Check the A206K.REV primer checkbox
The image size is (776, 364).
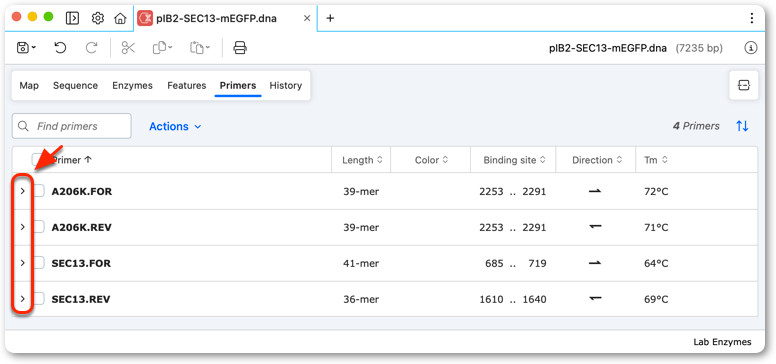[x=39, y=227]
